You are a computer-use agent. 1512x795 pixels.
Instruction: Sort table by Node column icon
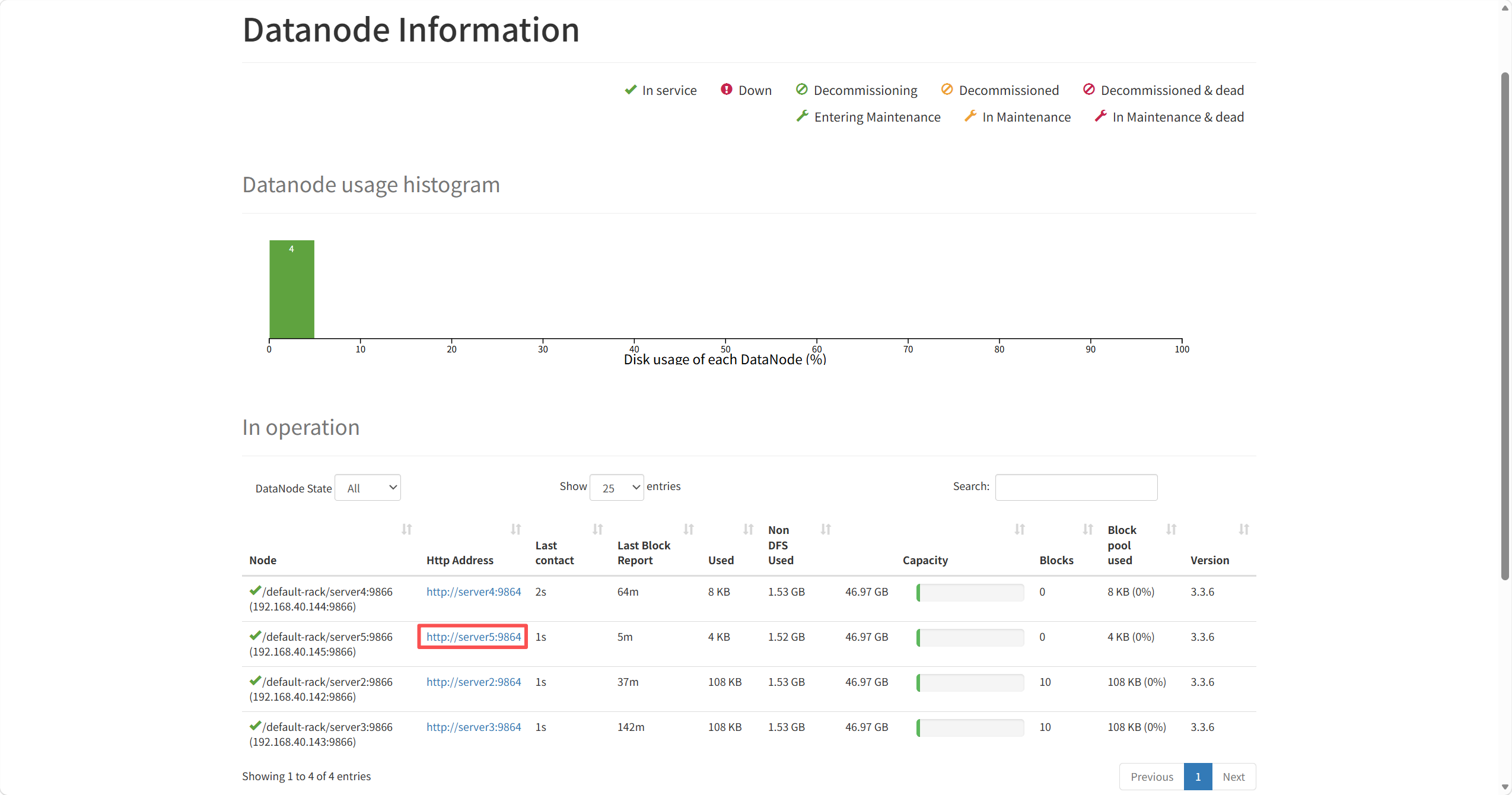point(406,529)
